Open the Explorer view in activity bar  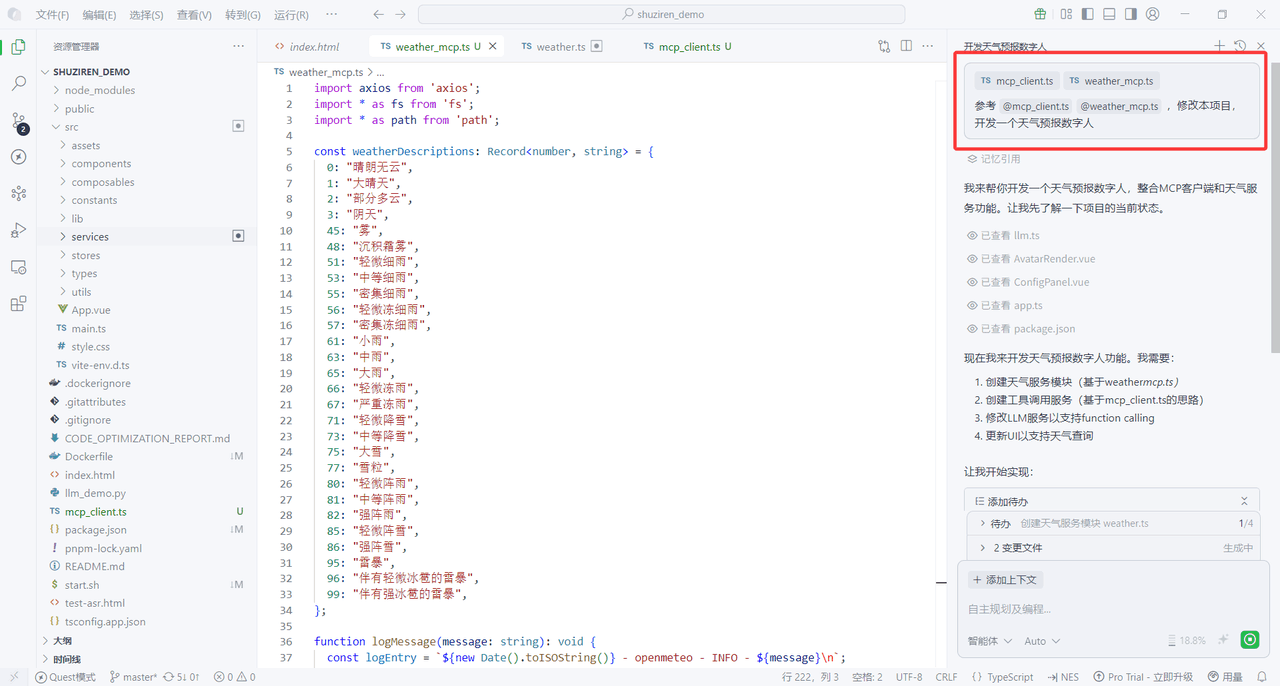pyautogui.click(x=18, y=47)
